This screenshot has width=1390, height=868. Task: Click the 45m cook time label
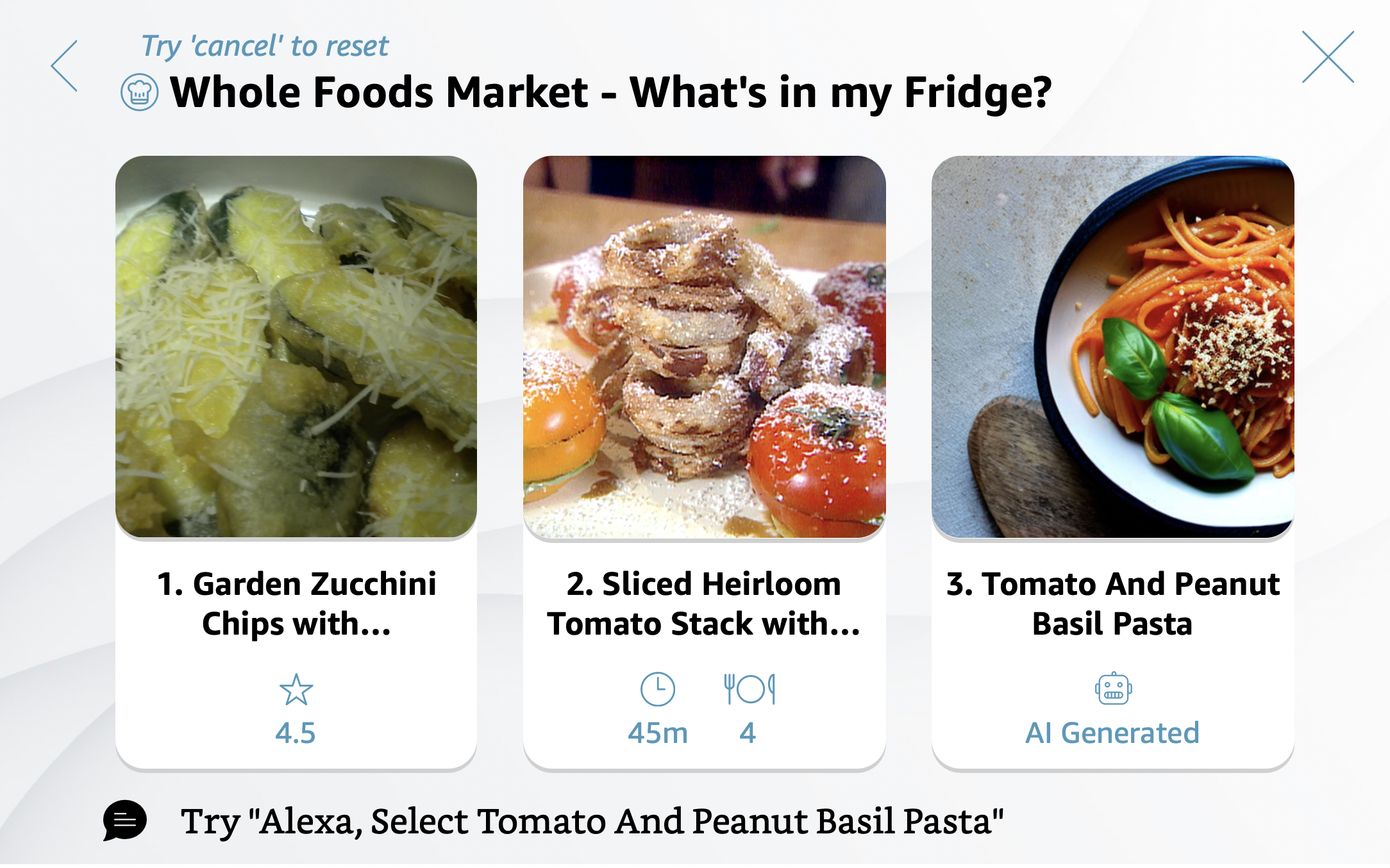[658, 733]
